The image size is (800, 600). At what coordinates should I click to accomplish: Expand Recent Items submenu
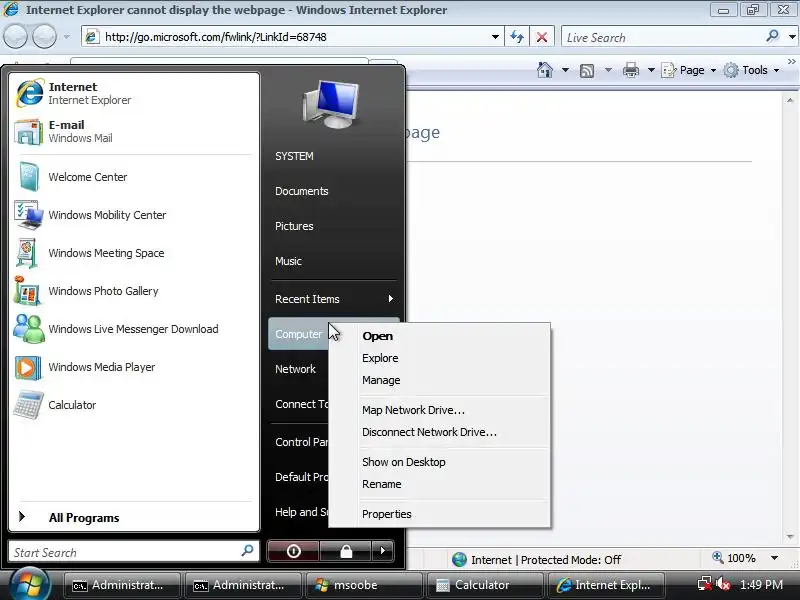tap(334, 299)
